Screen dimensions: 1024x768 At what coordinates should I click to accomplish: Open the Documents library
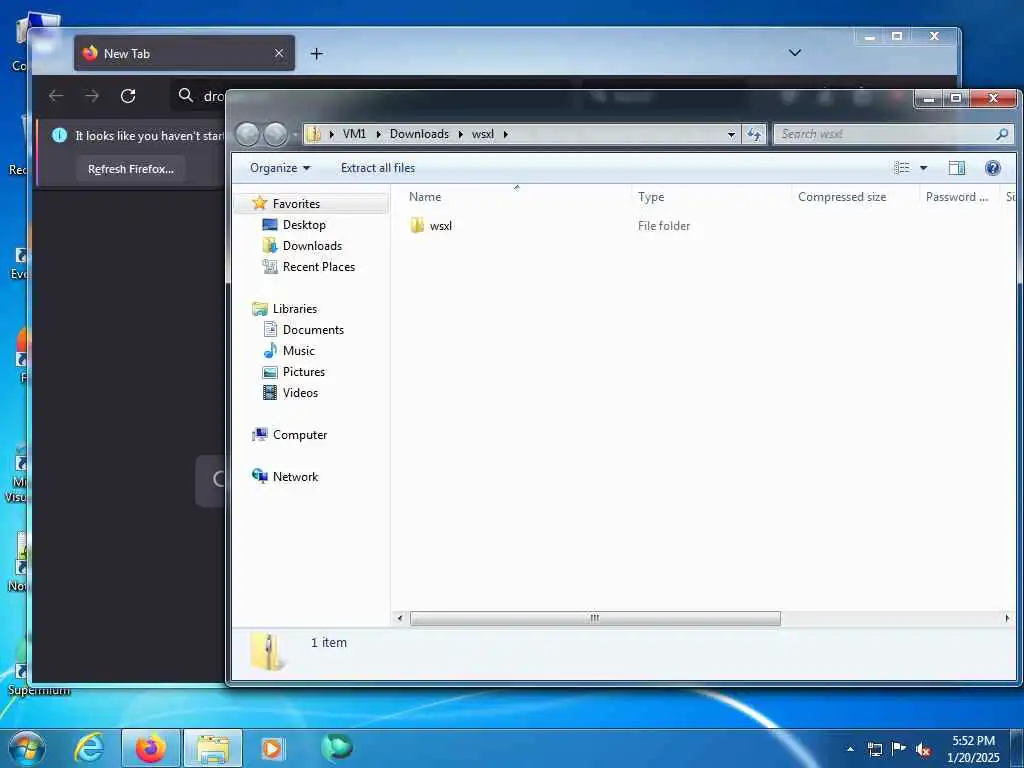(313, 330)
